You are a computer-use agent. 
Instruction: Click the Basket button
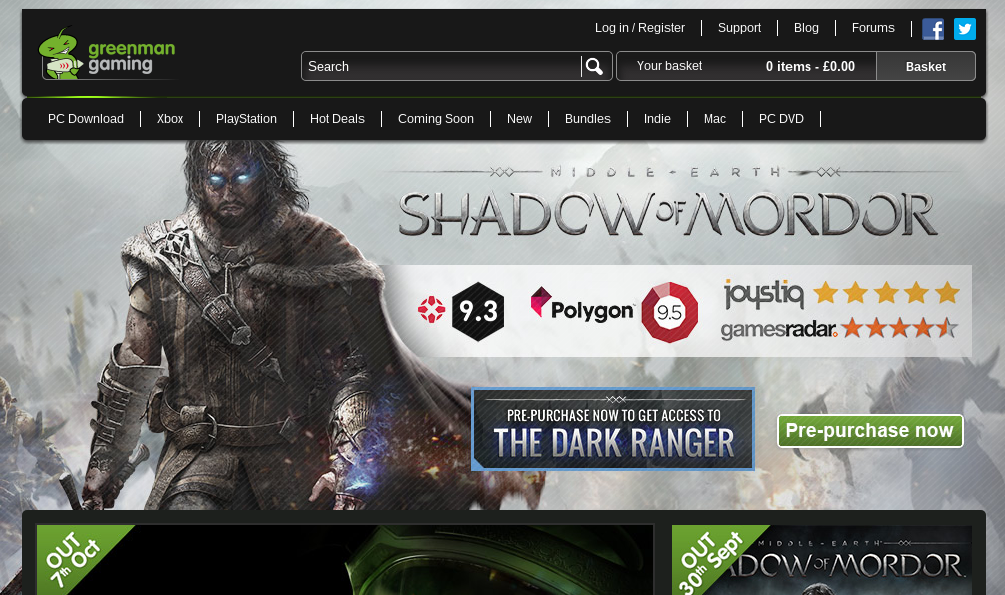pos(926,66)
